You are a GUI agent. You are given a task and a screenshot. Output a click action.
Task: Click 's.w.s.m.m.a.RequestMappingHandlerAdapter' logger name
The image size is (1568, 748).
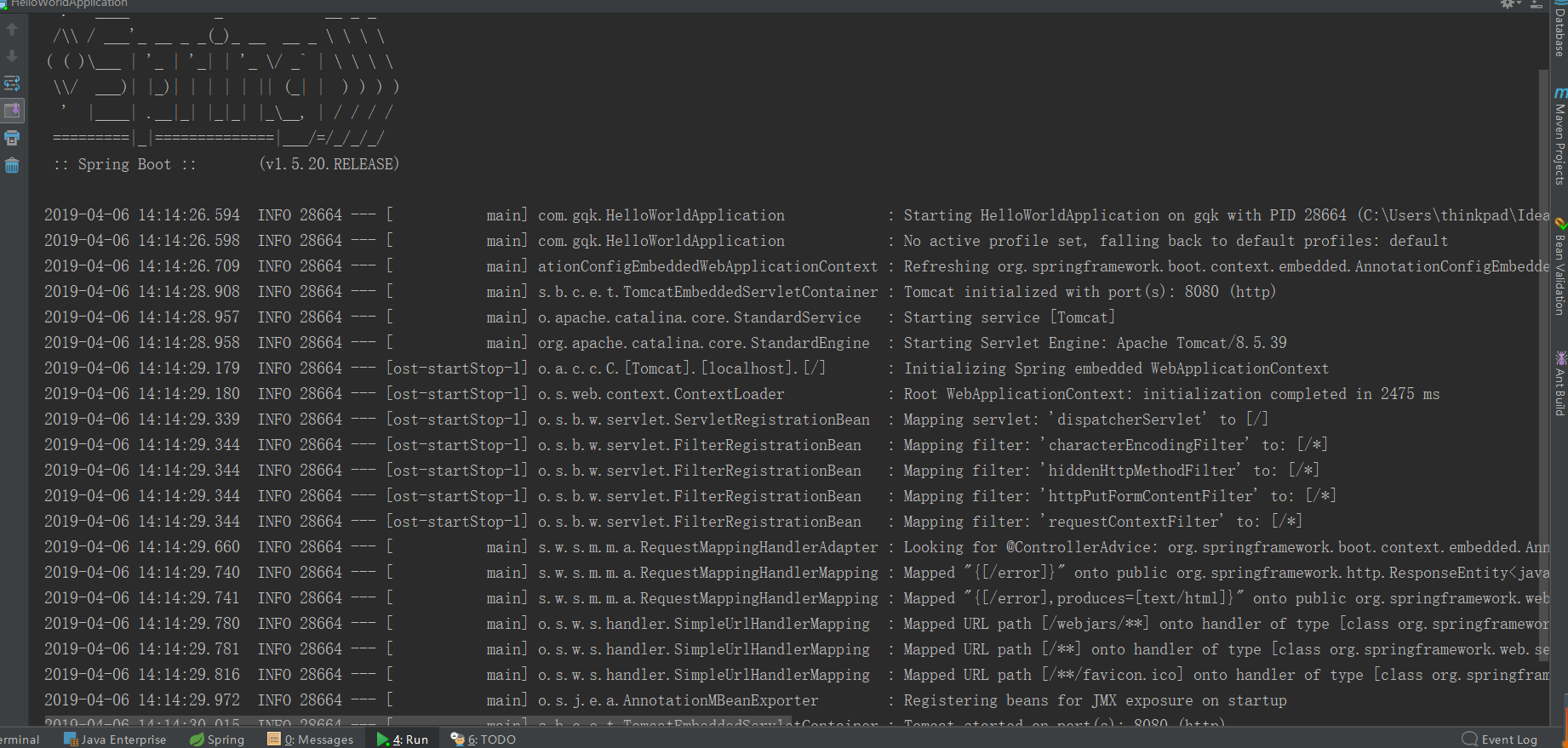click(x=707, y=547)
